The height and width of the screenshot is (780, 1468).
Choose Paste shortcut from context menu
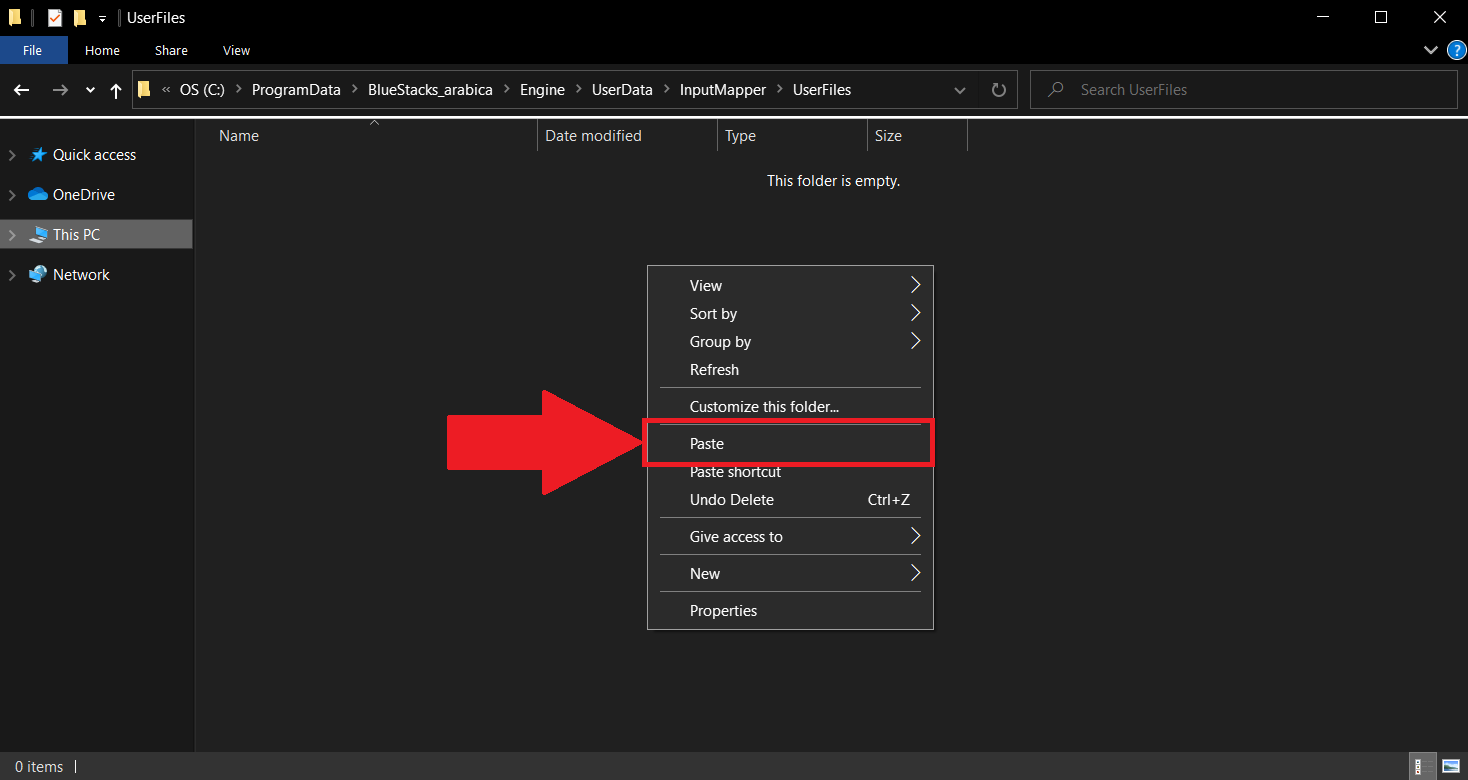(x=790, y=472)
